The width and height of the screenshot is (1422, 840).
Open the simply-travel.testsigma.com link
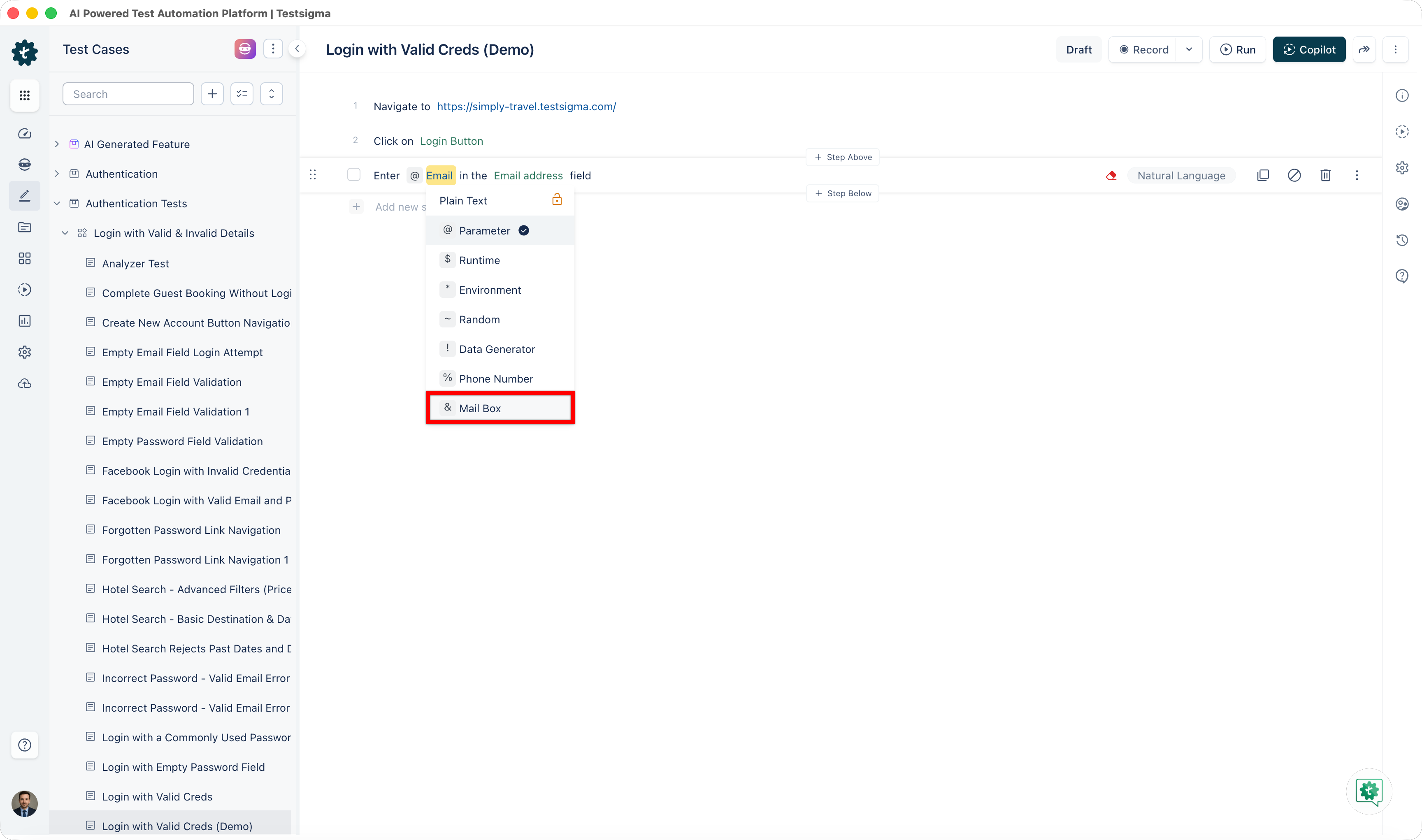tap(526, 107)
